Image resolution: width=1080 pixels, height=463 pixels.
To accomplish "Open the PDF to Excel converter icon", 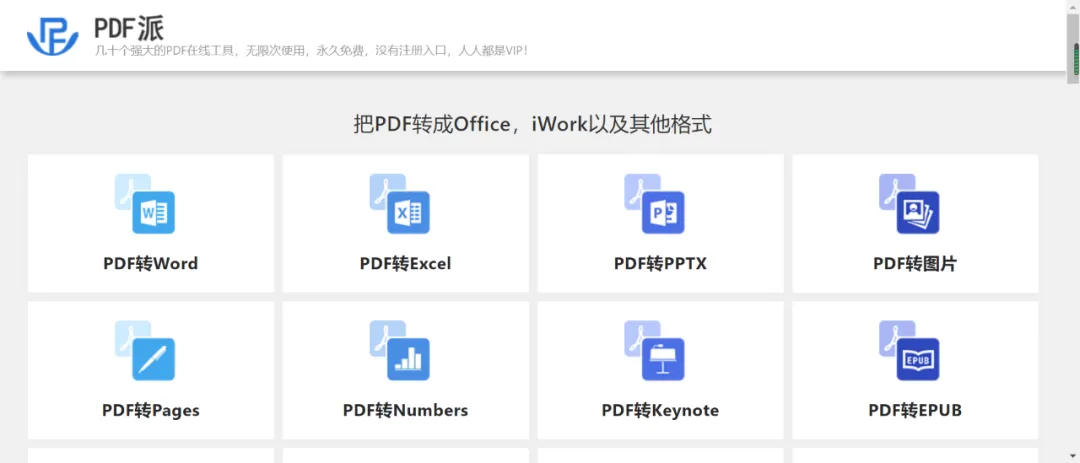I will coord(399,204).
